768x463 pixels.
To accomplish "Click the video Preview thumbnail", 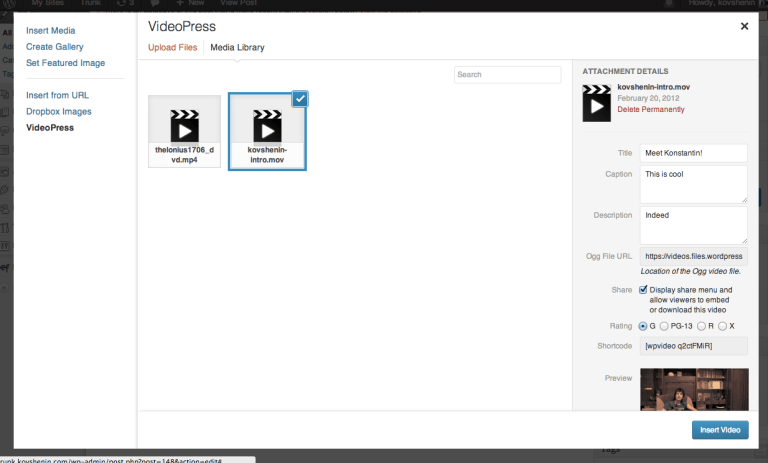I will point(694,390).
